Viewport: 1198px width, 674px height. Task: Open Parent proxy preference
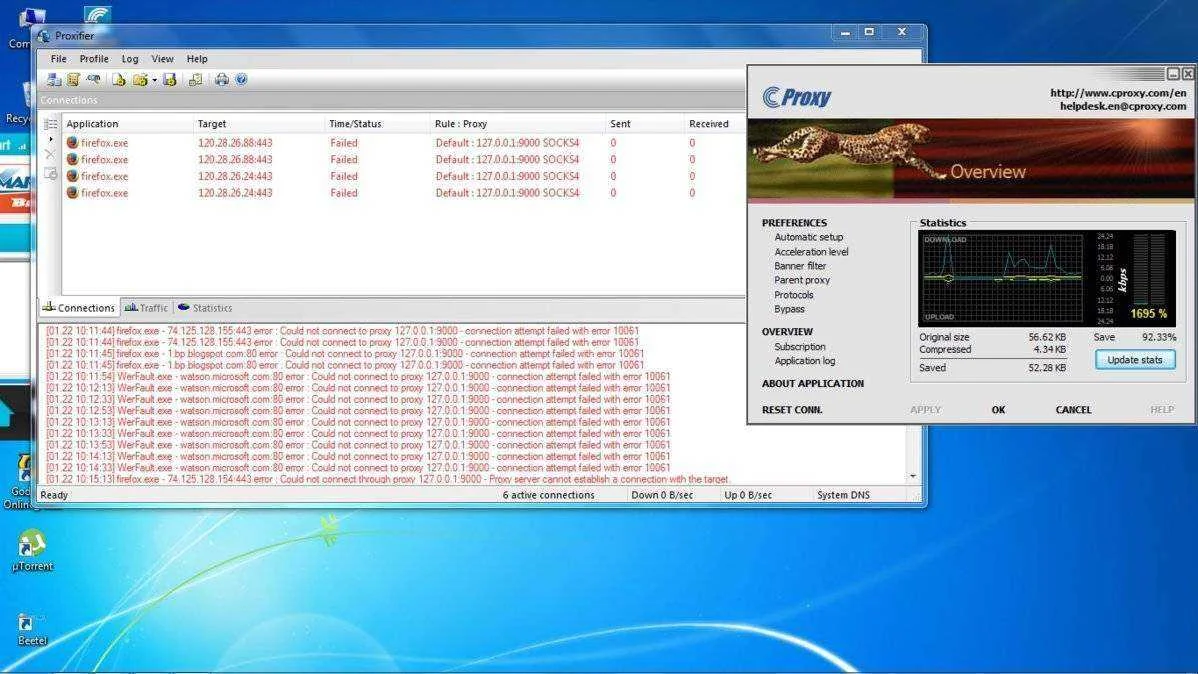tap(801, 280)
